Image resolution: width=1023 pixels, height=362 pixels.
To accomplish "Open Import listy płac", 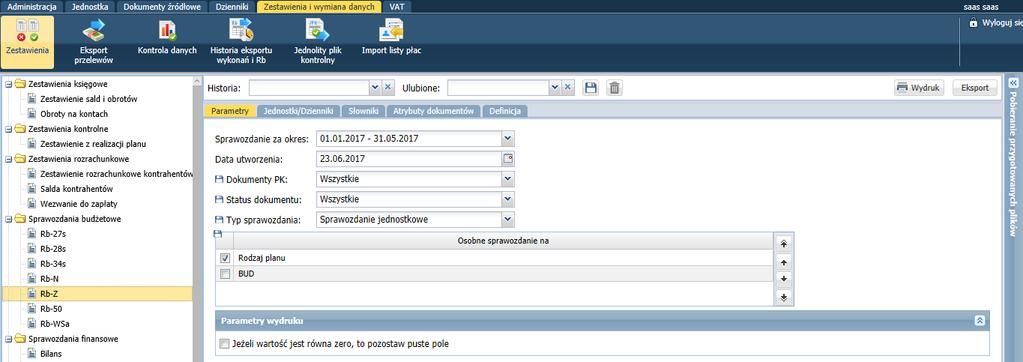I will tap(391, 39).
